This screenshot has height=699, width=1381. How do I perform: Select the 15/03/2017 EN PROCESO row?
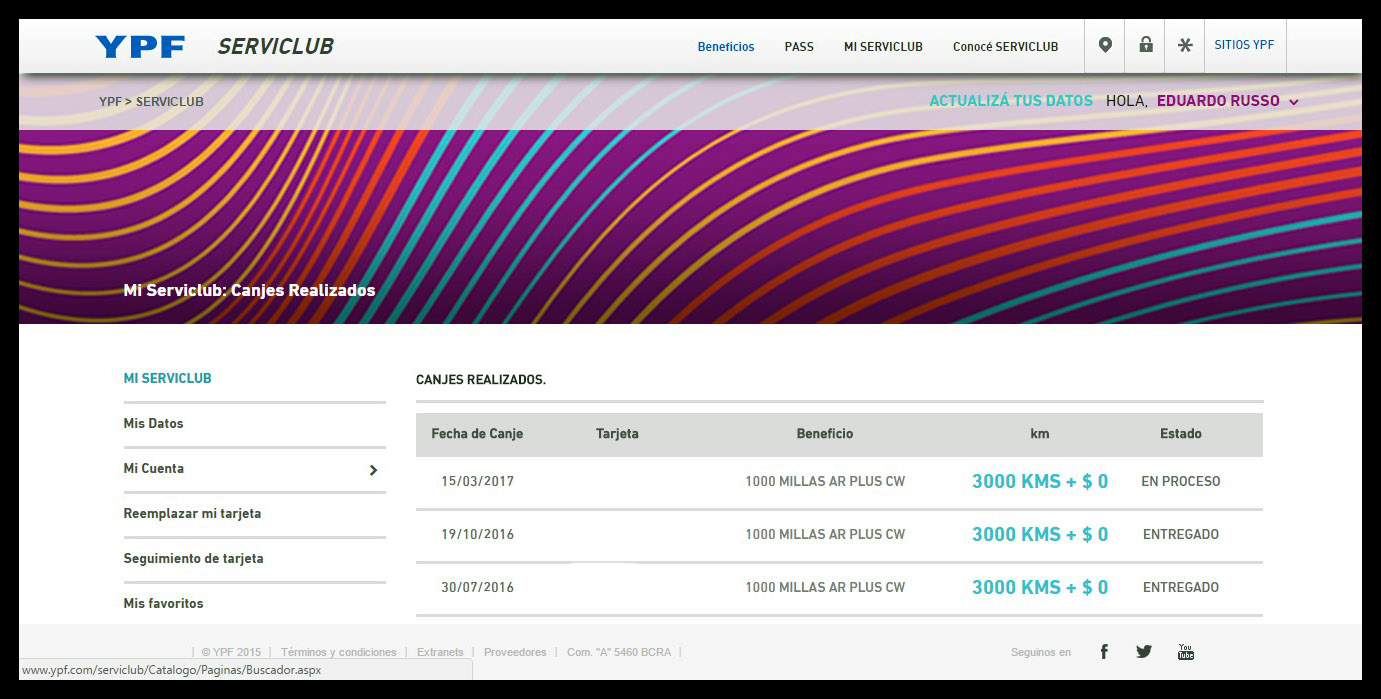pos(838,482)
